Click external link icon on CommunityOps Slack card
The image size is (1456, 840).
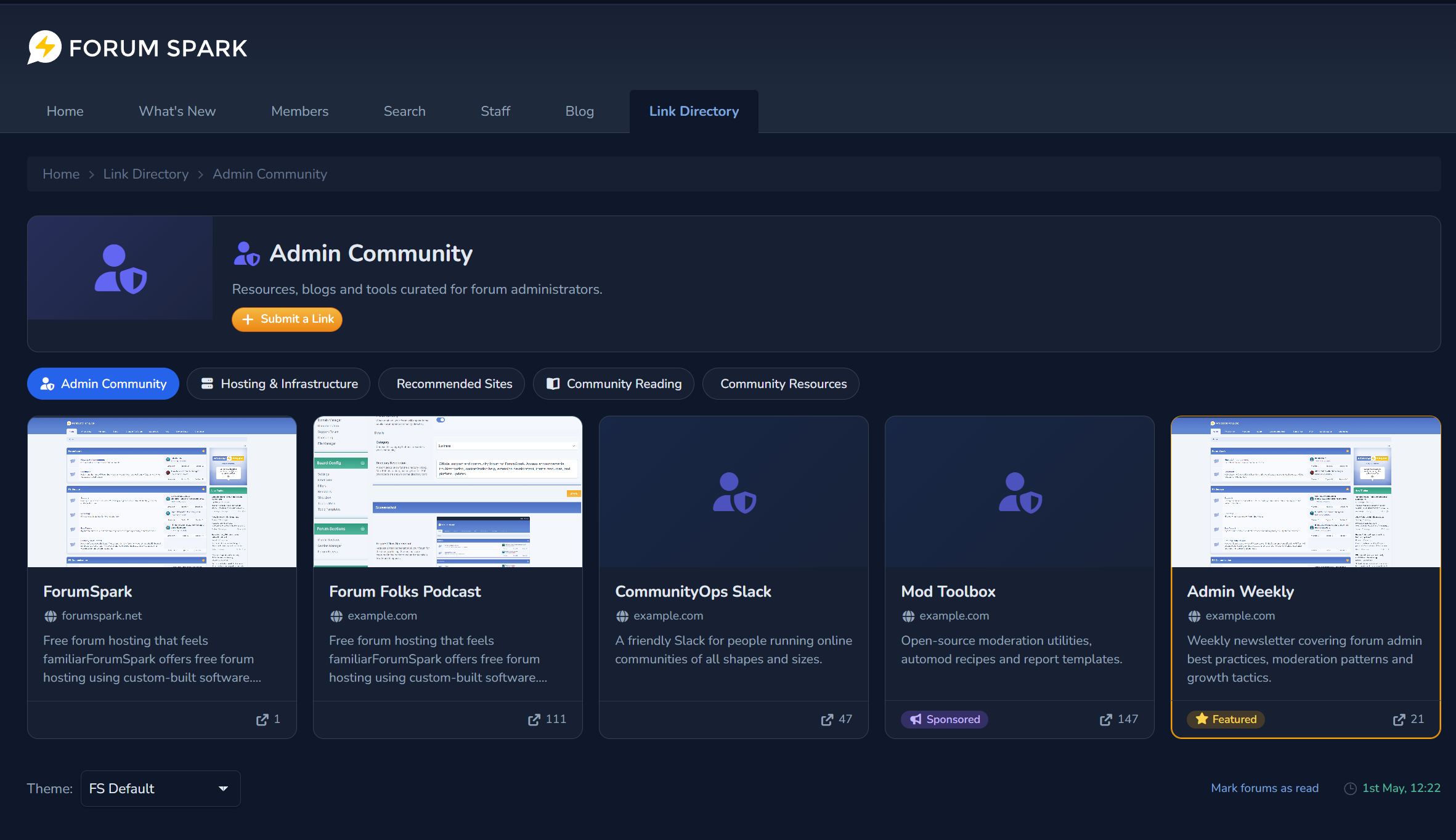(827, 719)
